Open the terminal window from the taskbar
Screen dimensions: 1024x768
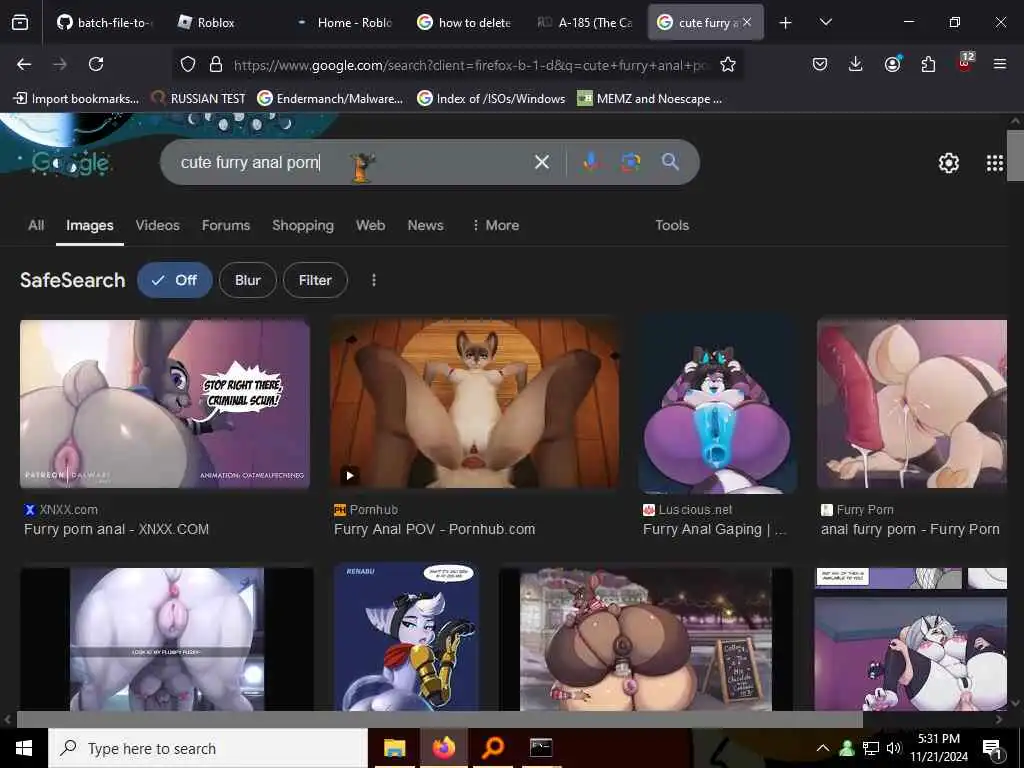pyautogui.click(x=541, y=748)
